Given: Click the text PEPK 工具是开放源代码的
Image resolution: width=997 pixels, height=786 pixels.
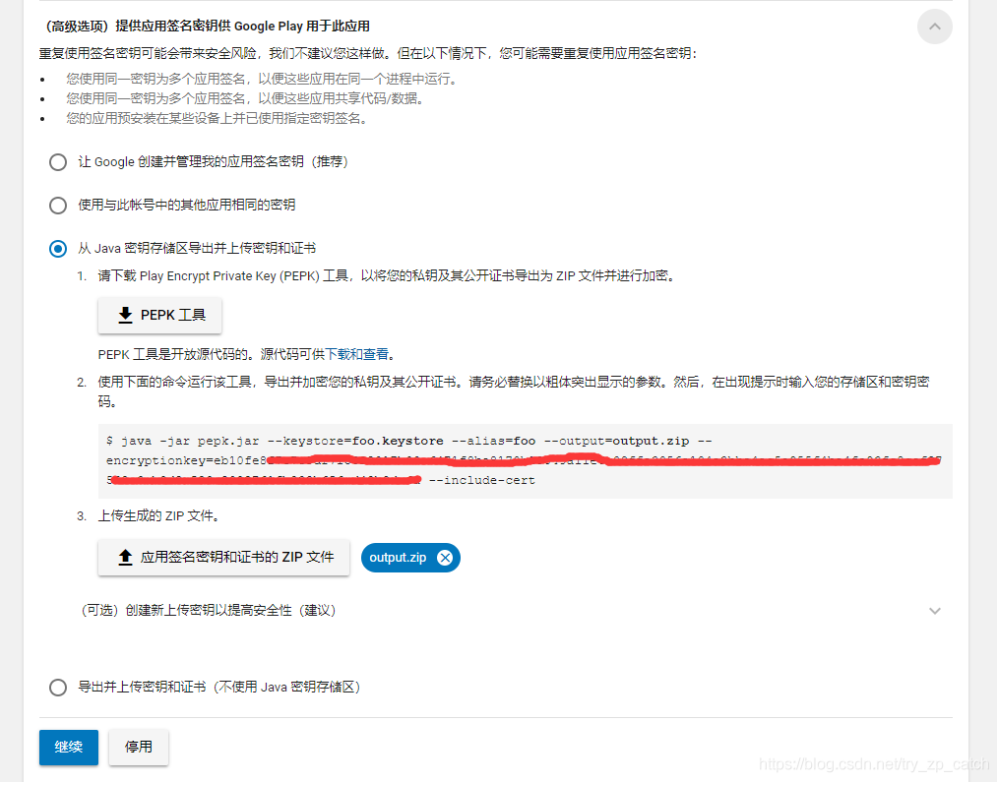Looking at the screenshot, I should click(x=177, y=354).
